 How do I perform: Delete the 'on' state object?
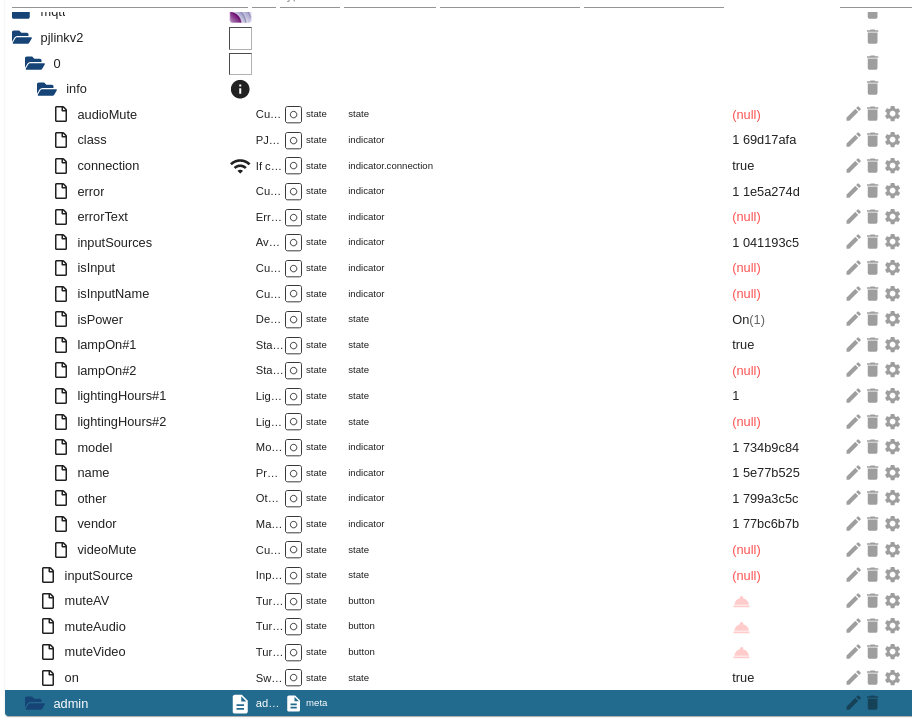click(x=872, y=677)
